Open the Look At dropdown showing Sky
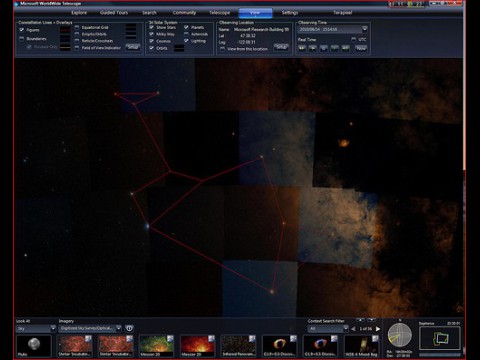The height and width of the screenshot is (360, 480). (36, 329)
